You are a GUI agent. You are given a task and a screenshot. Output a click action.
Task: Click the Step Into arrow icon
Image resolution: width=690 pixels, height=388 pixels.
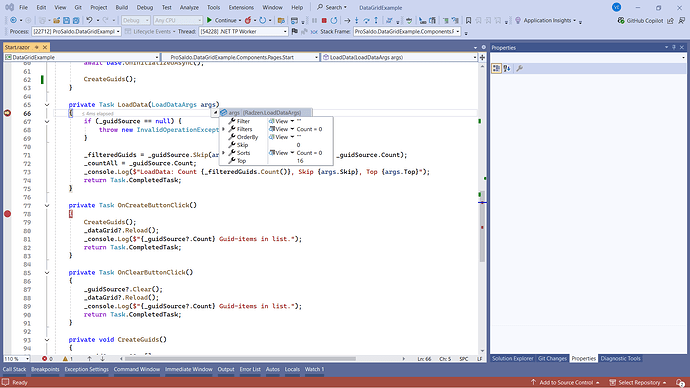click(356, 20)
